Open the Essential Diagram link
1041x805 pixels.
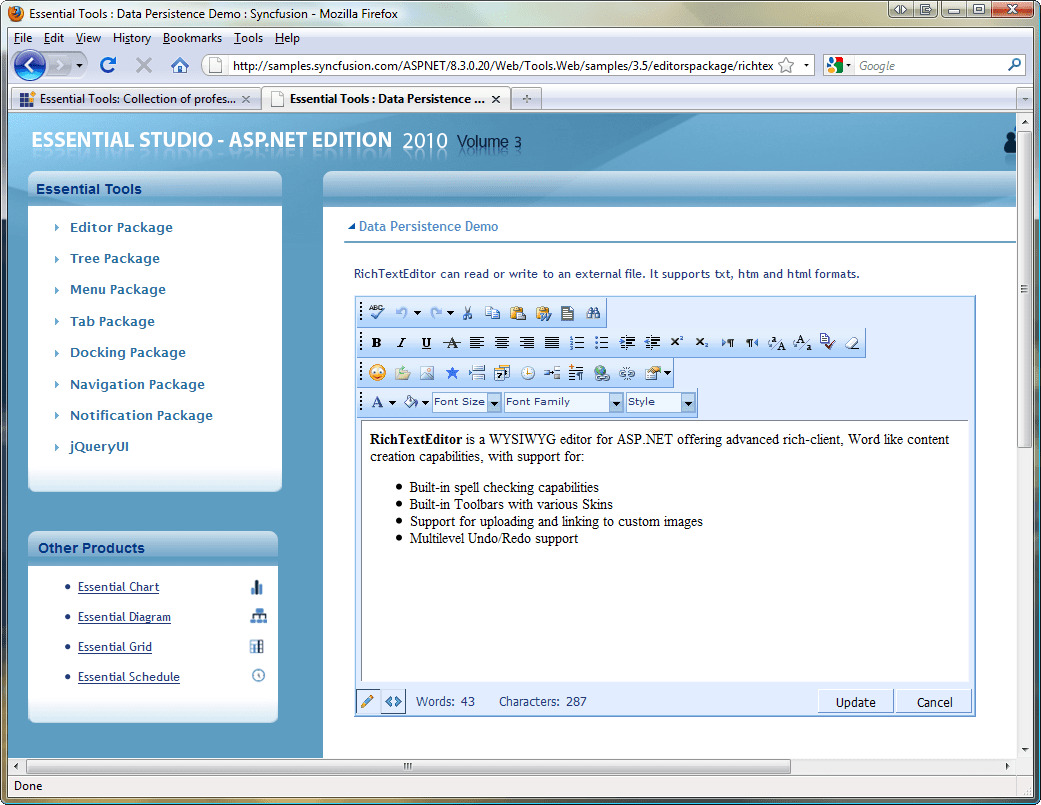click(x=124, y=617)
